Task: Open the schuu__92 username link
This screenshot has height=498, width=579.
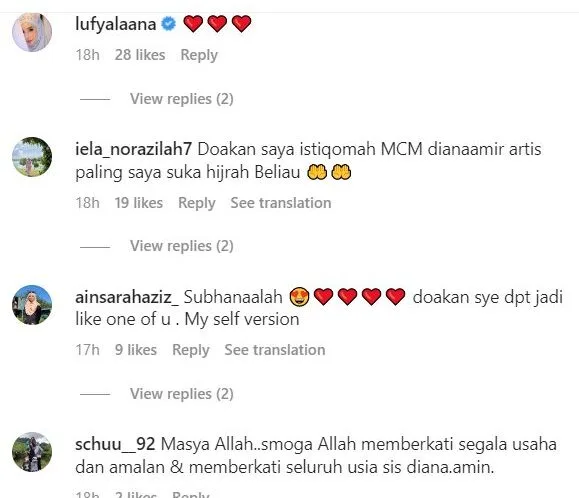Action: click(x=115, y=444)
